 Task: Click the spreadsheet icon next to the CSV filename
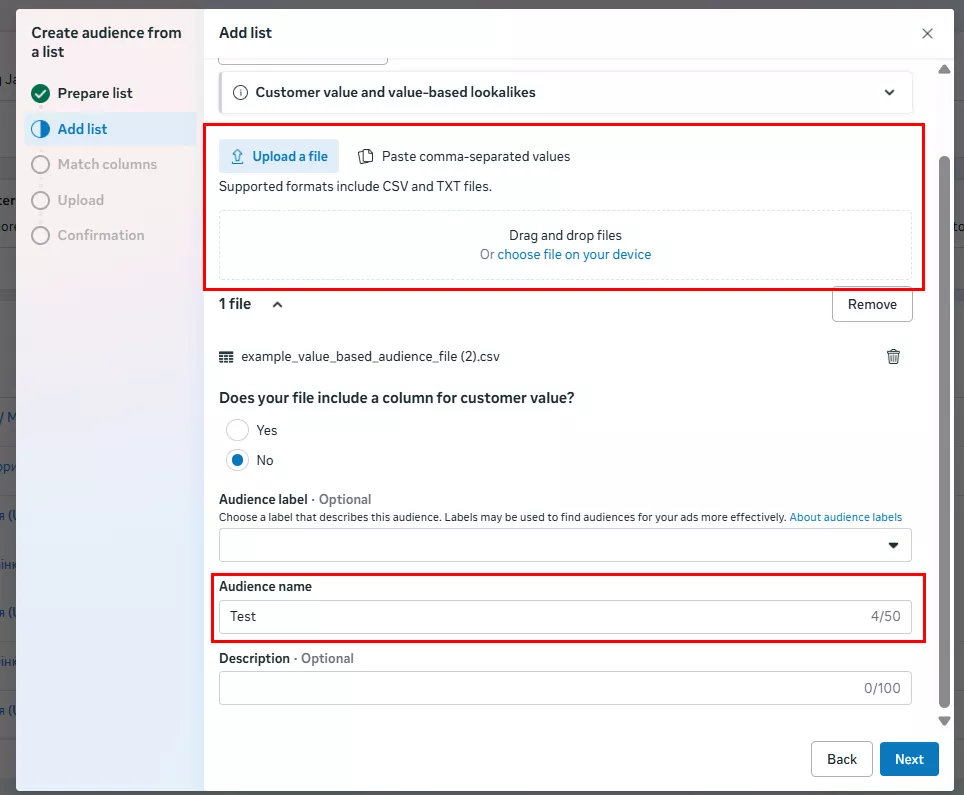226,357
